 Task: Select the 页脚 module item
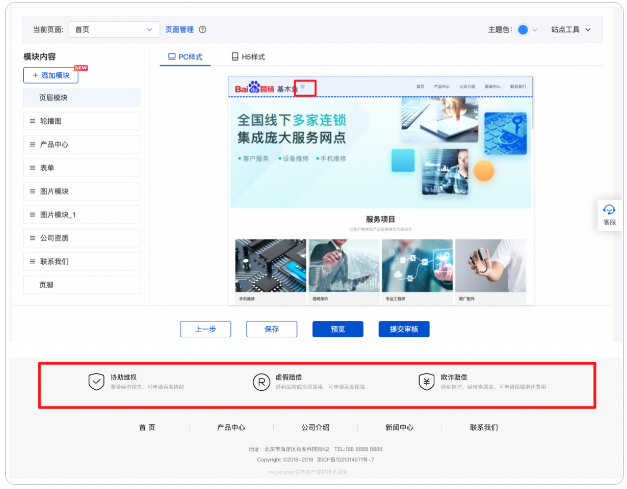click(82, 285)
